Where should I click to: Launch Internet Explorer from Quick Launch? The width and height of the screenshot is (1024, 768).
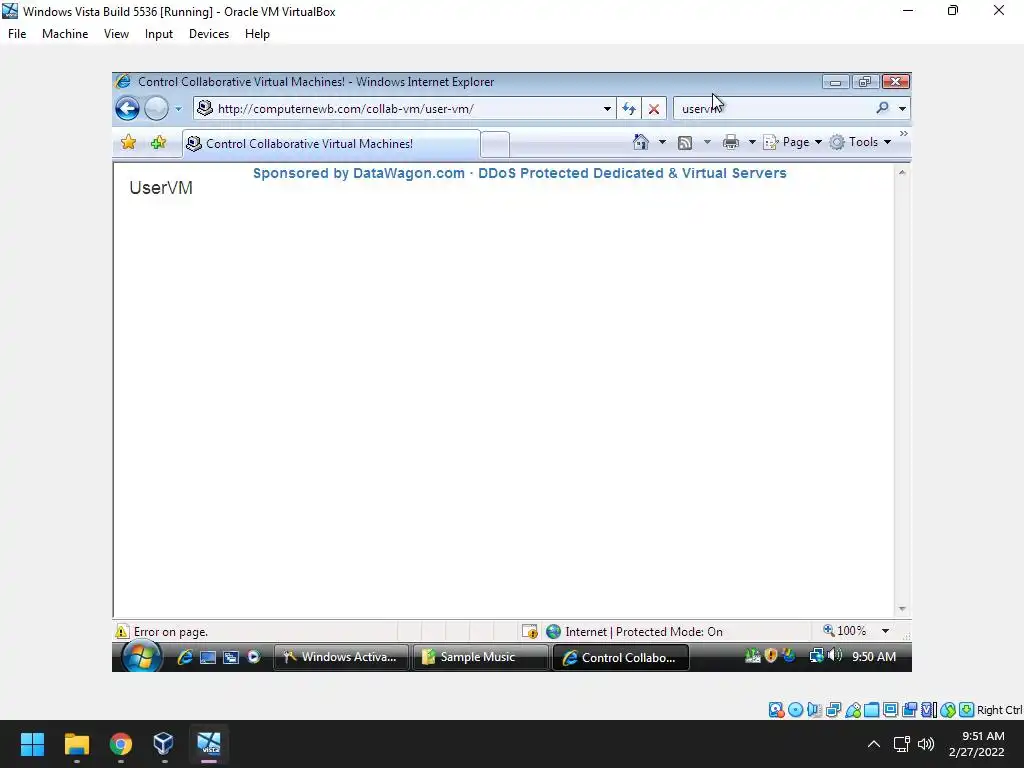coord(185,657)
